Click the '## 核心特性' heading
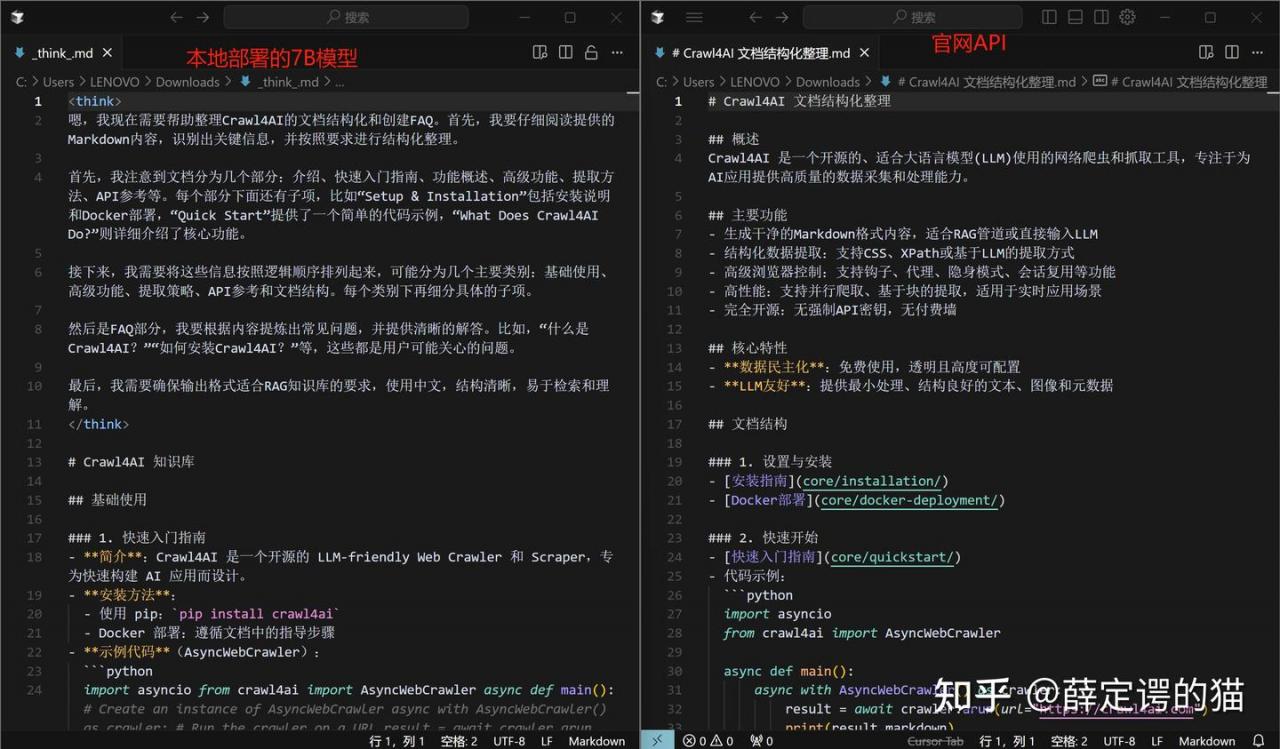This screenshot has width=1280, height=749. point(747,348)
